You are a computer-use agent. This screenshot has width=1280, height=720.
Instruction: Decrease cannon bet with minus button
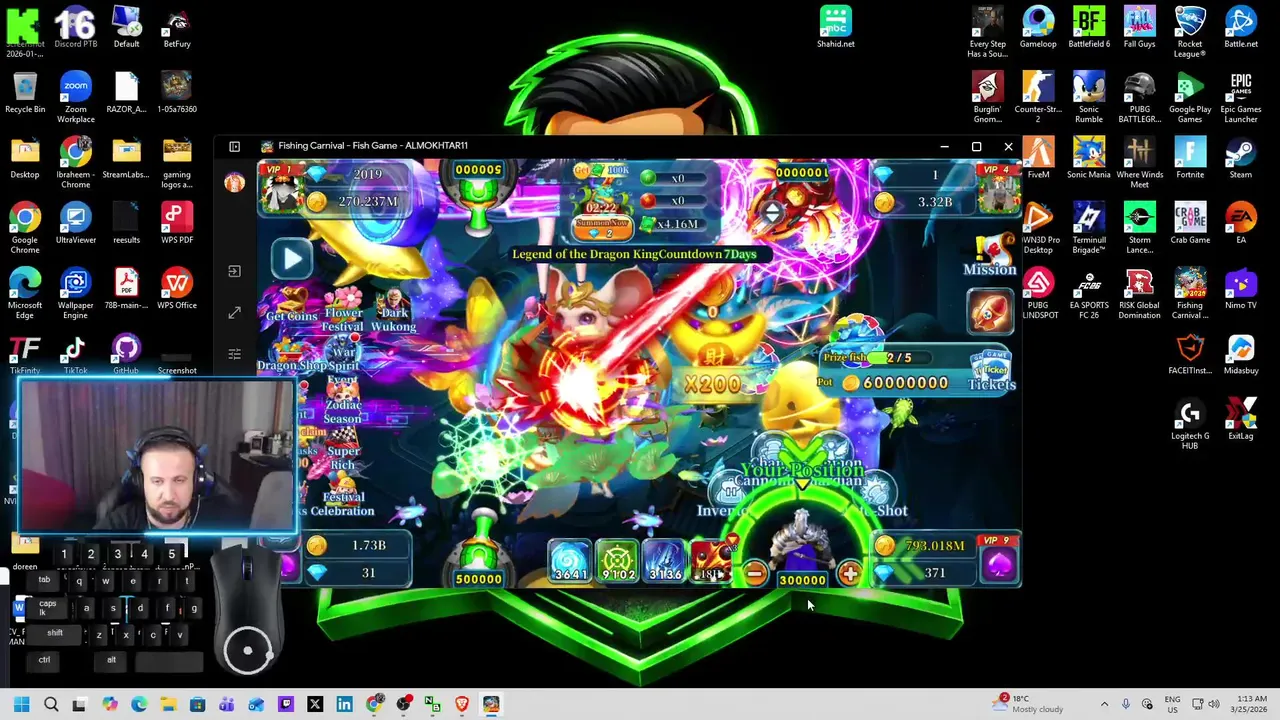coord(755,573)
